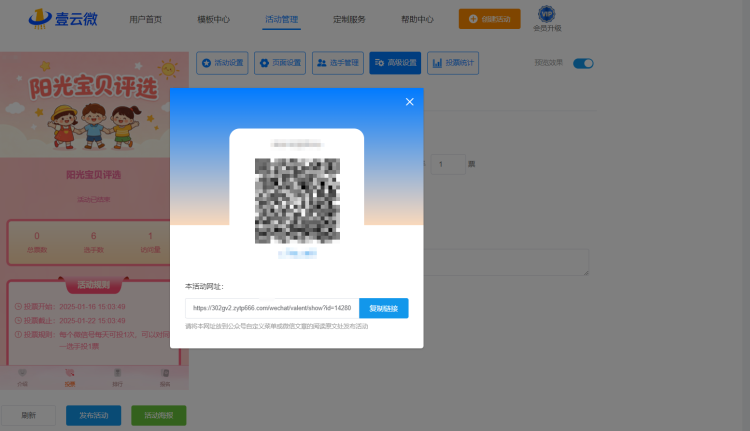Click the 访问量 count in preview
The height and width of the screenshot is (431, 750).
(150, 242)
